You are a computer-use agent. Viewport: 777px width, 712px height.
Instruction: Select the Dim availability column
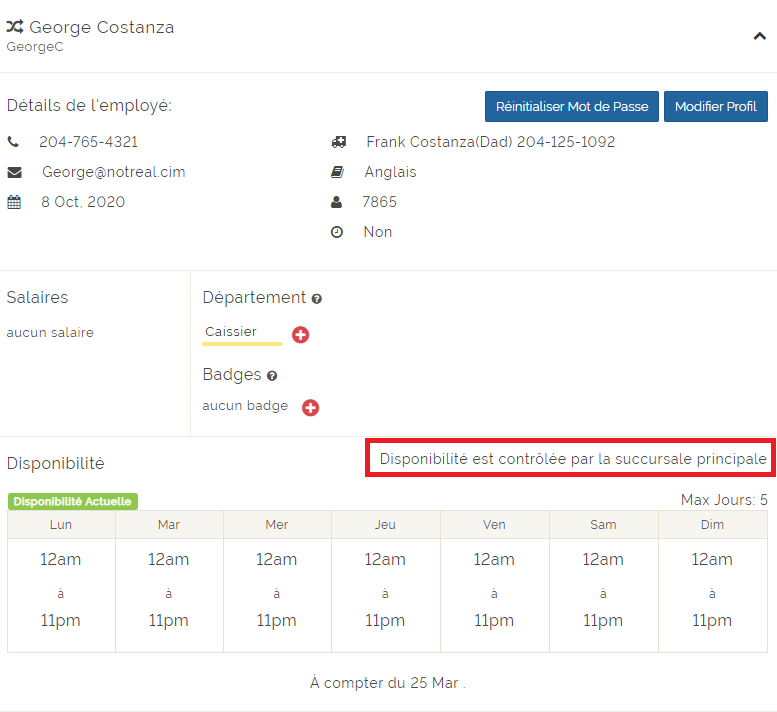point(712,590)
